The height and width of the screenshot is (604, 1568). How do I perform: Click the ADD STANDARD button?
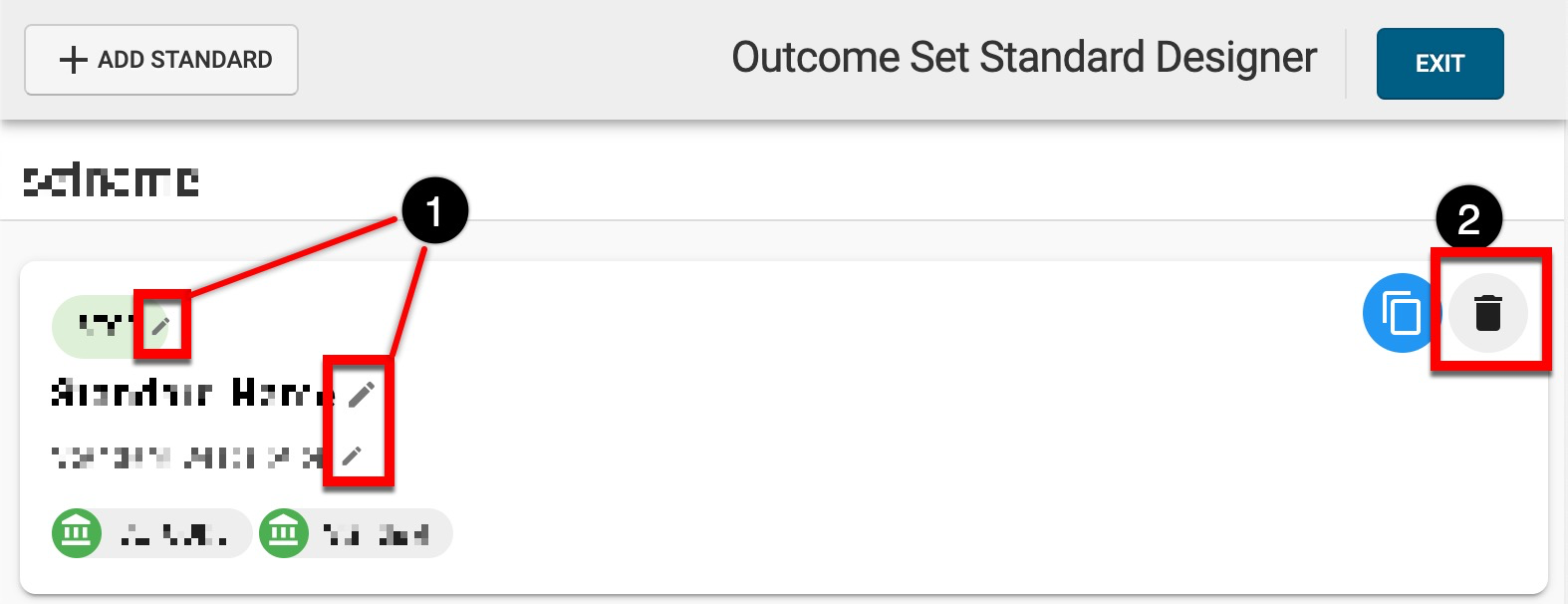(161, 60)
